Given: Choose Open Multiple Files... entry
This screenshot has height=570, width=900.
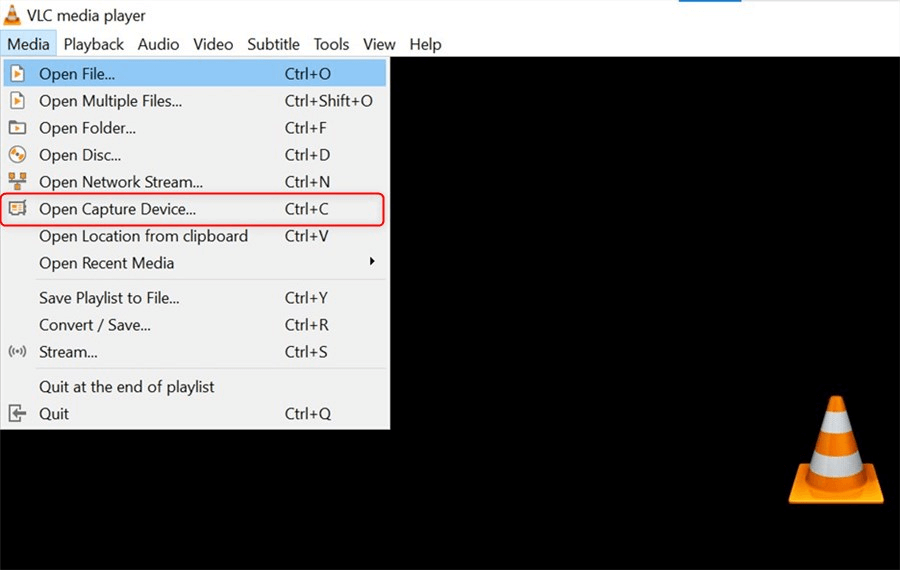Looking at the screenshot, I should (195, 100).
